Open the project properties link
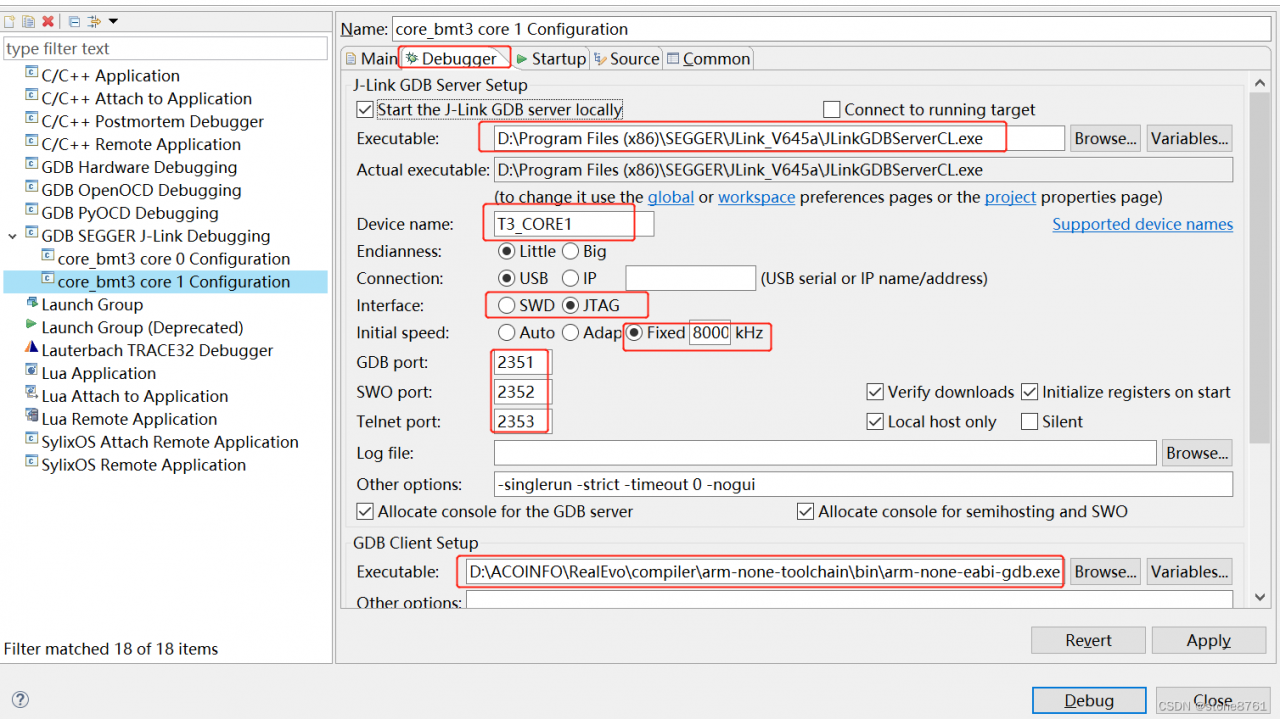The height and width of the screenshot is (719, 1280). pos(1011,197)
